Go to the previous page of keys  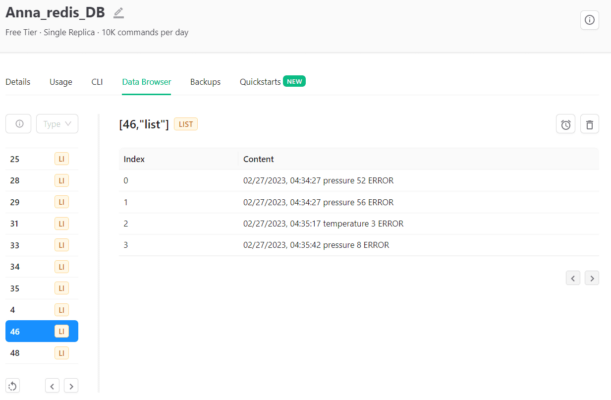[52, 386]
